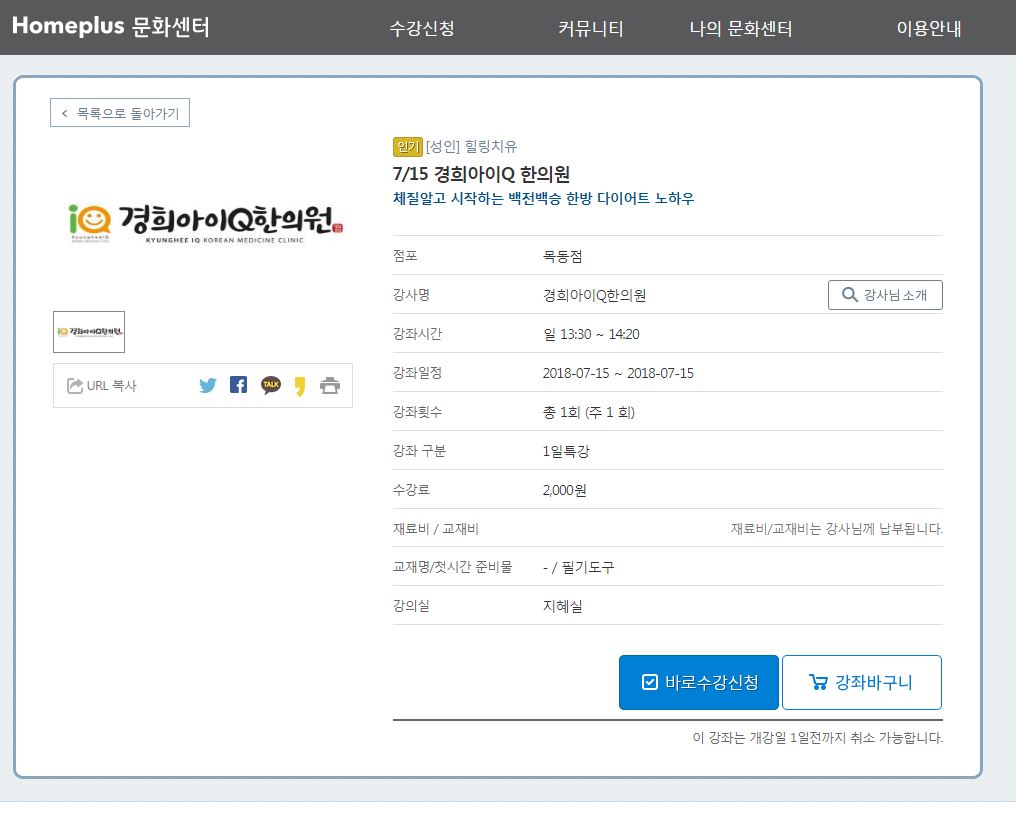
Task: Click the category text [성인] 힐링치유
Action: [x=472, y=147]
